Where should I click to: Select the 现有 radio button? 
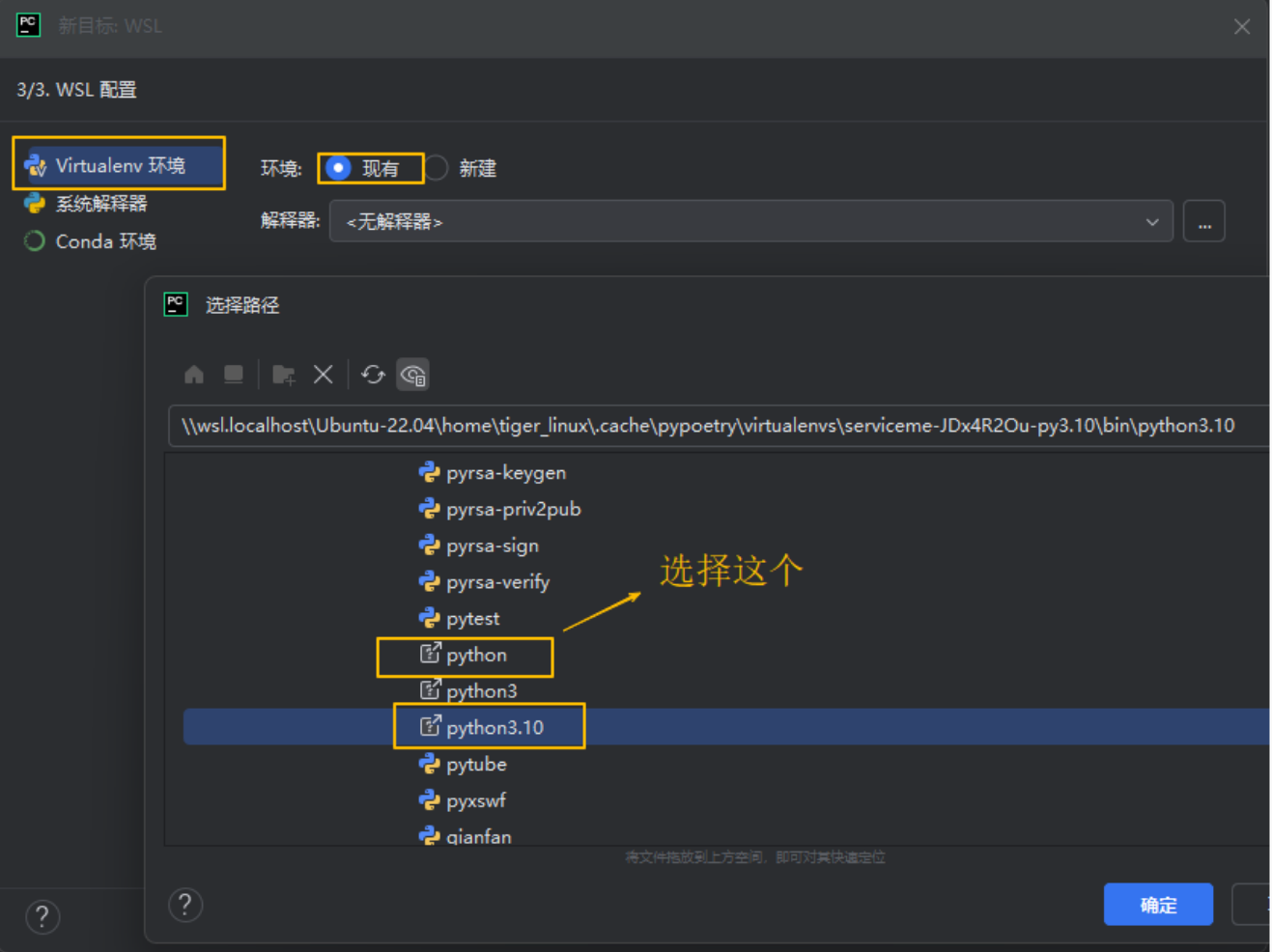tap(338, 168)
